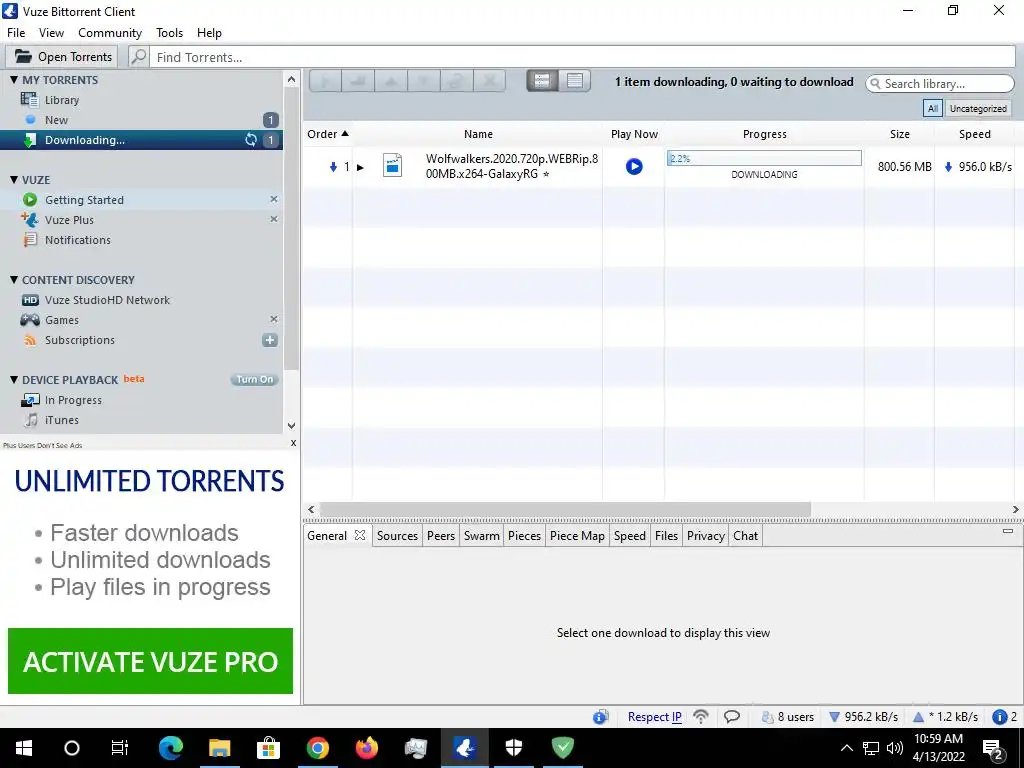Open Subscriptions RSS entry
Viewport: 1024px width, 768px height.
coord(80,340)
